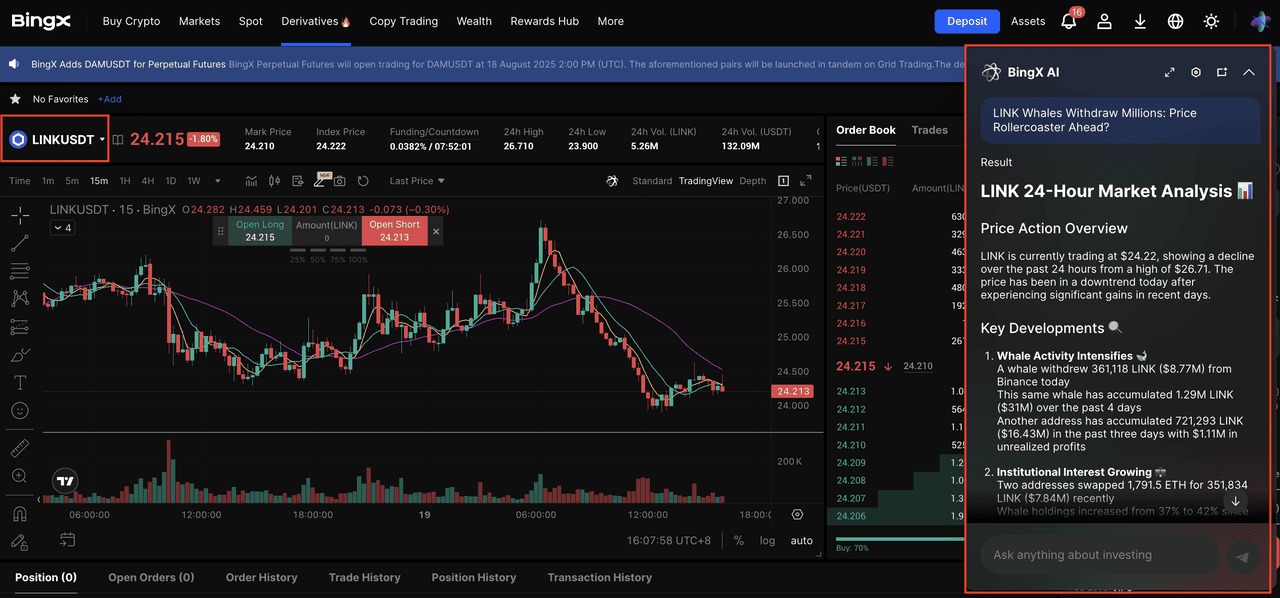Open the Transaction History tab
The width and height of the screenshot is (1280, 598).
(x=599, y=577)
